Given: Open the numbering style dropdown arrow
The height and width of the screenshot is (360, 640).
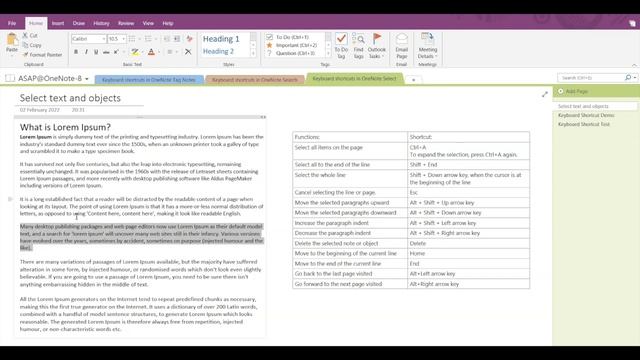Looking at the screenshot, I should 156,39.
